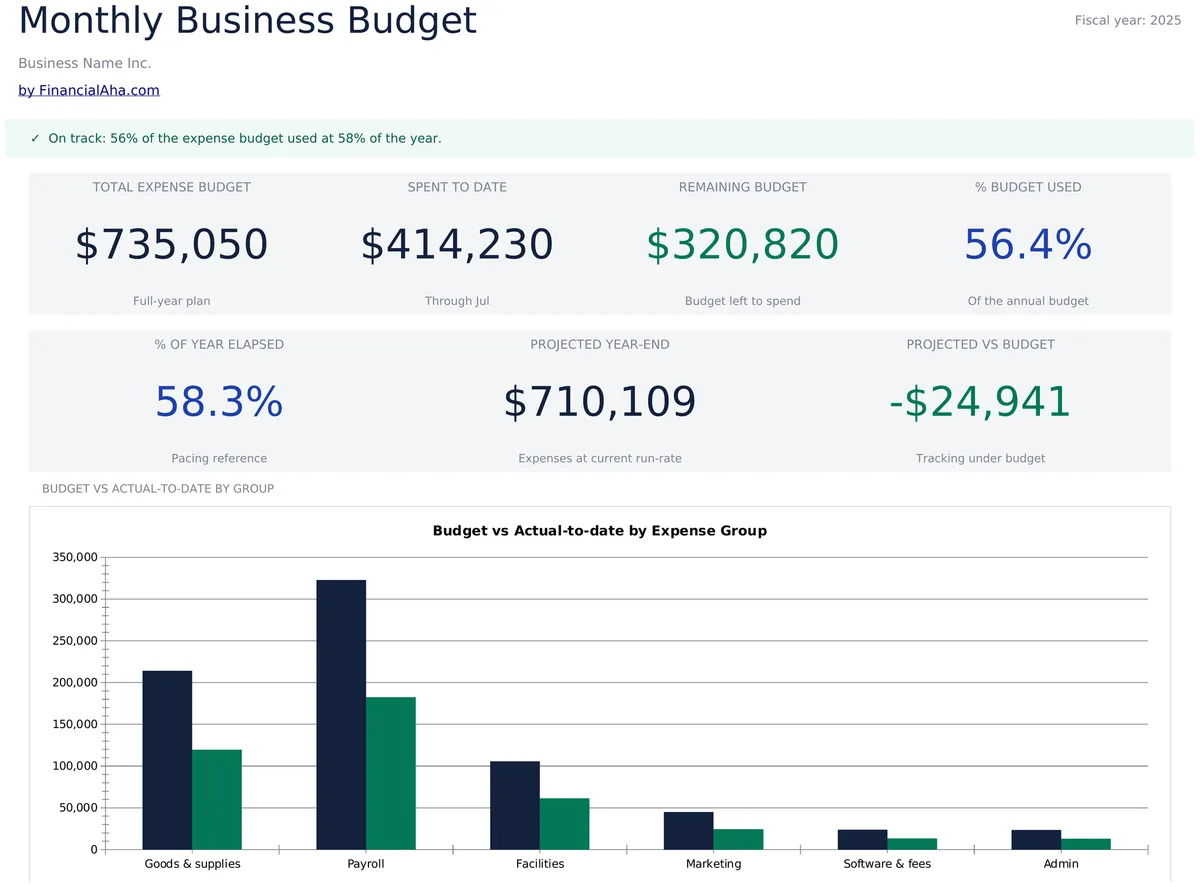This screenshot has width=1200, height=887.
Task: Click the PROJECTED YEAR-END heading
Action: tap(600, 344)
